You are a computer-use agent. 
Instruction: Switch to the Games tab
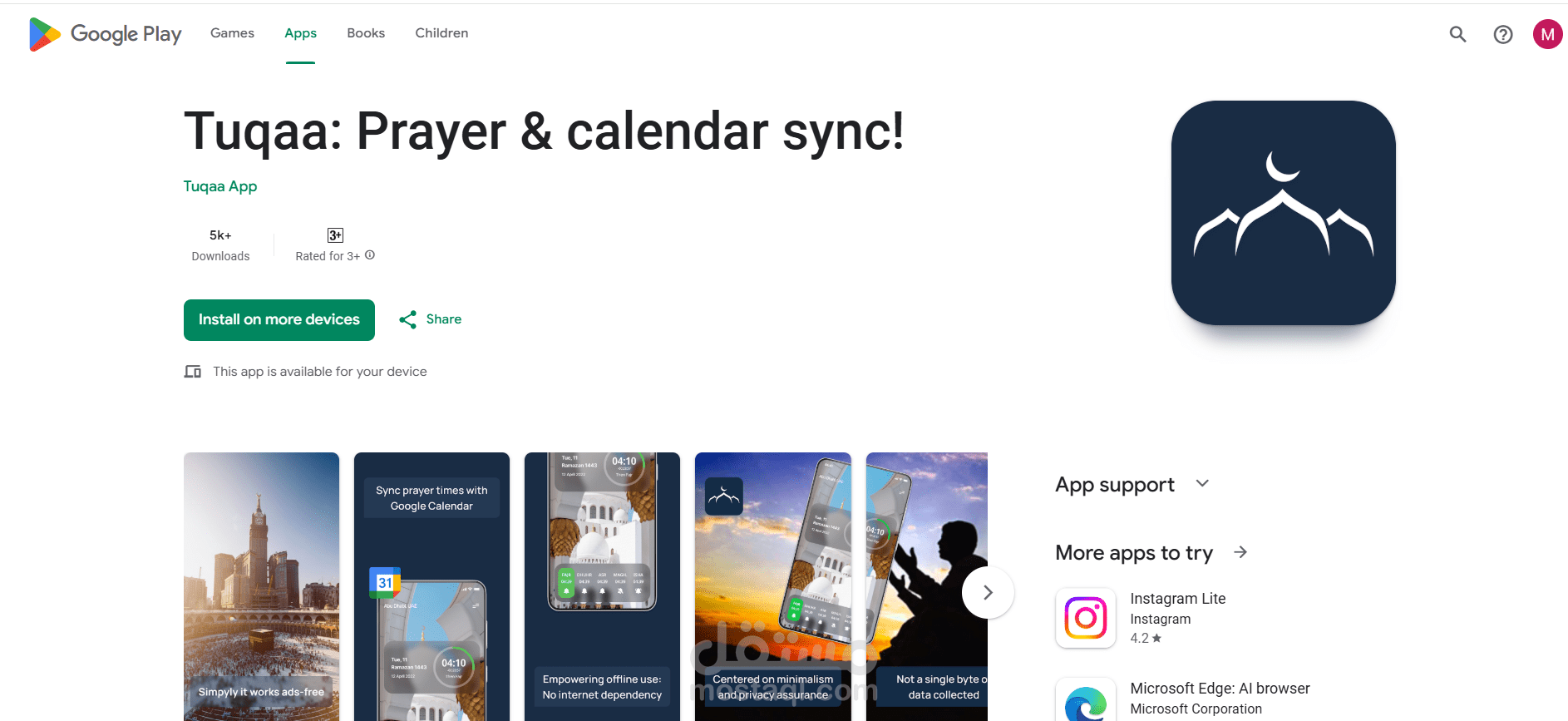point(232,33)
